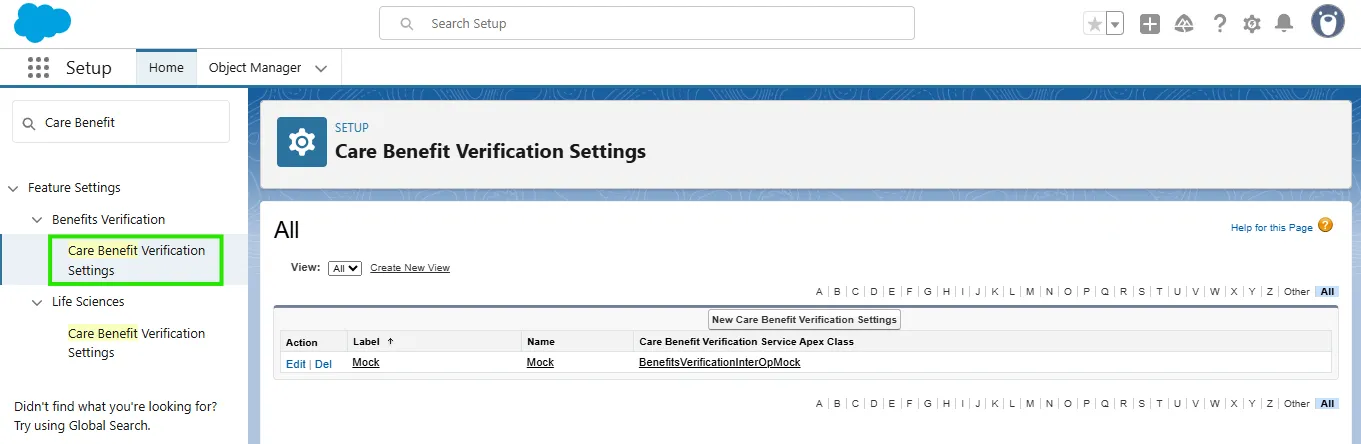Click the Search Setup input field
This screenshot has width=1361, height=444.
point(660,23)
